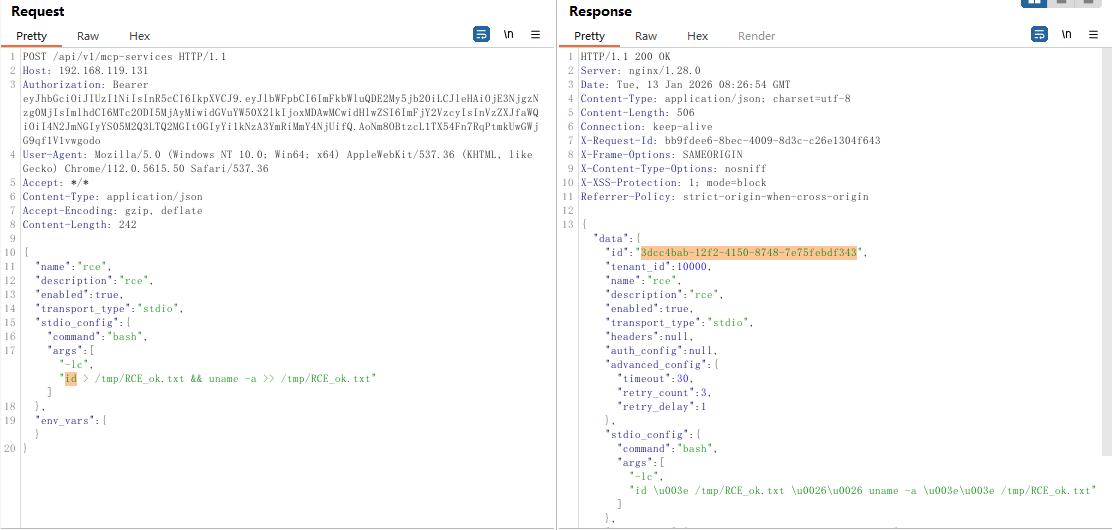1114x530 pixels.
Task: Open the Render tab in Response panel
Action: click(757, 36)
